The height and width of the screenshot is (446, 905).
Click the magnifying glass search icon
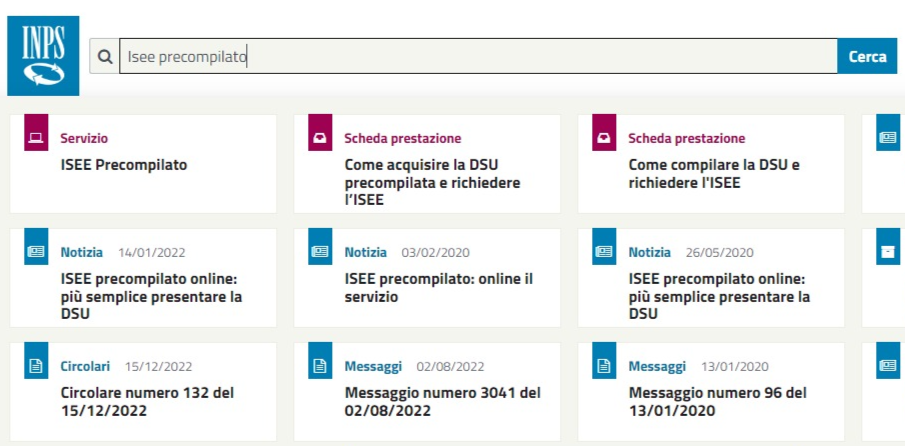104,57
